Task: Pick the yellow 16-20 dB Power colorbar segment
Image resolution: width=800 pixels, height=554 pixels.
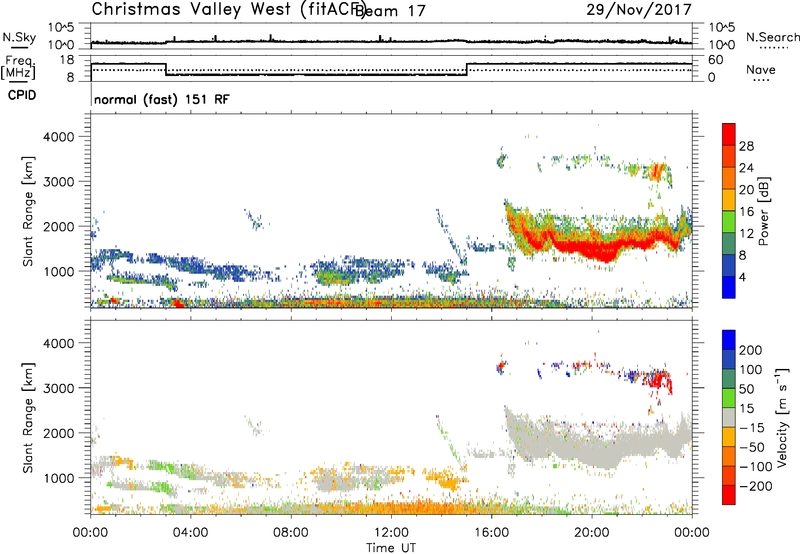Action: (729, 200)
